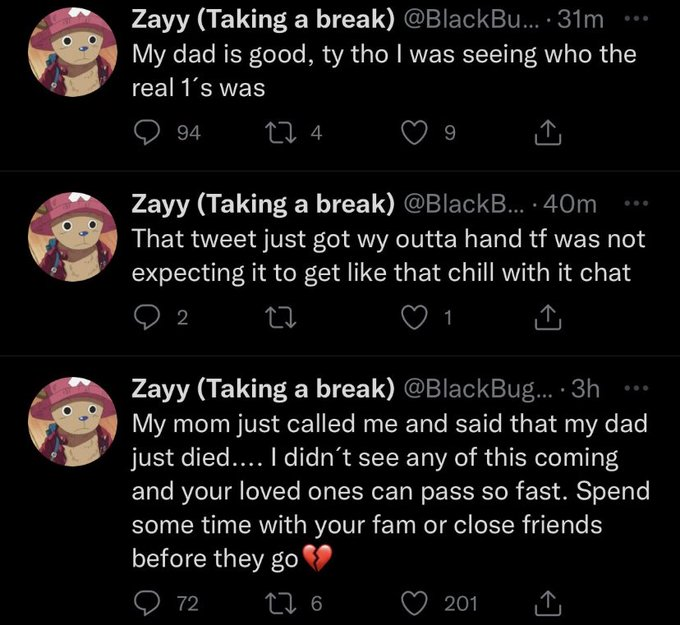Viewport: 680px width, 625px height.
Task: Like the "outta hand" tweet
Action: (413, 318)
